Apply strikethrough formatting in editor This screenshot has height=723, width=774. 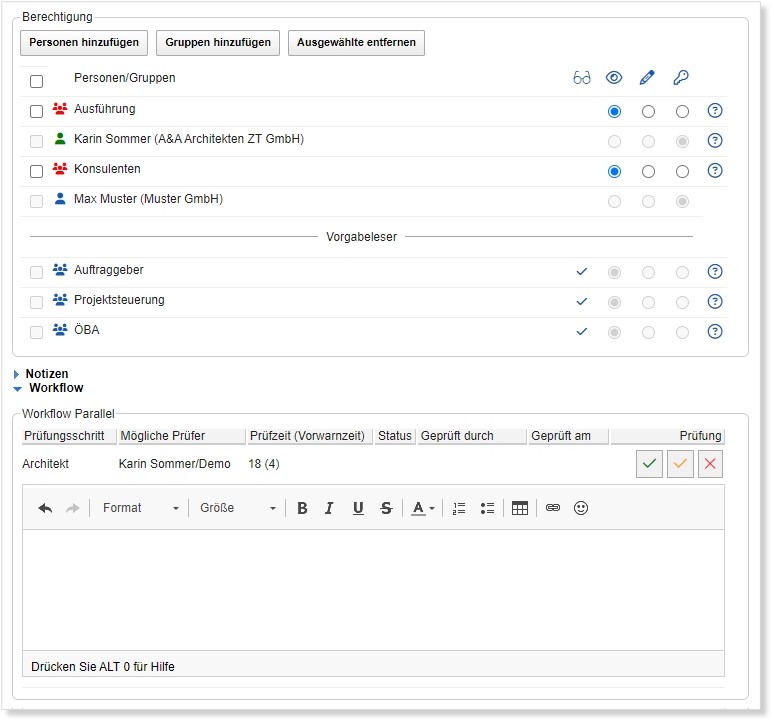[386, 508]
